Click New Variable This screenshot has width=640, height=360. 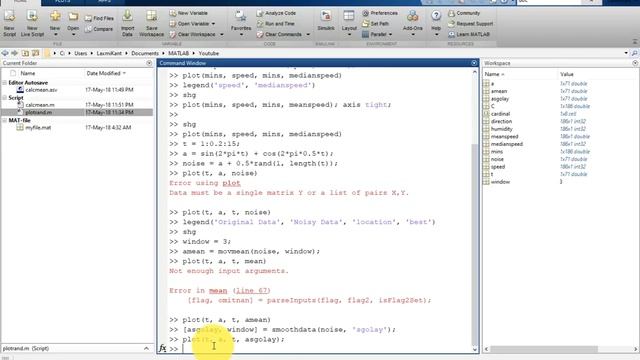[x=189, y=13]
